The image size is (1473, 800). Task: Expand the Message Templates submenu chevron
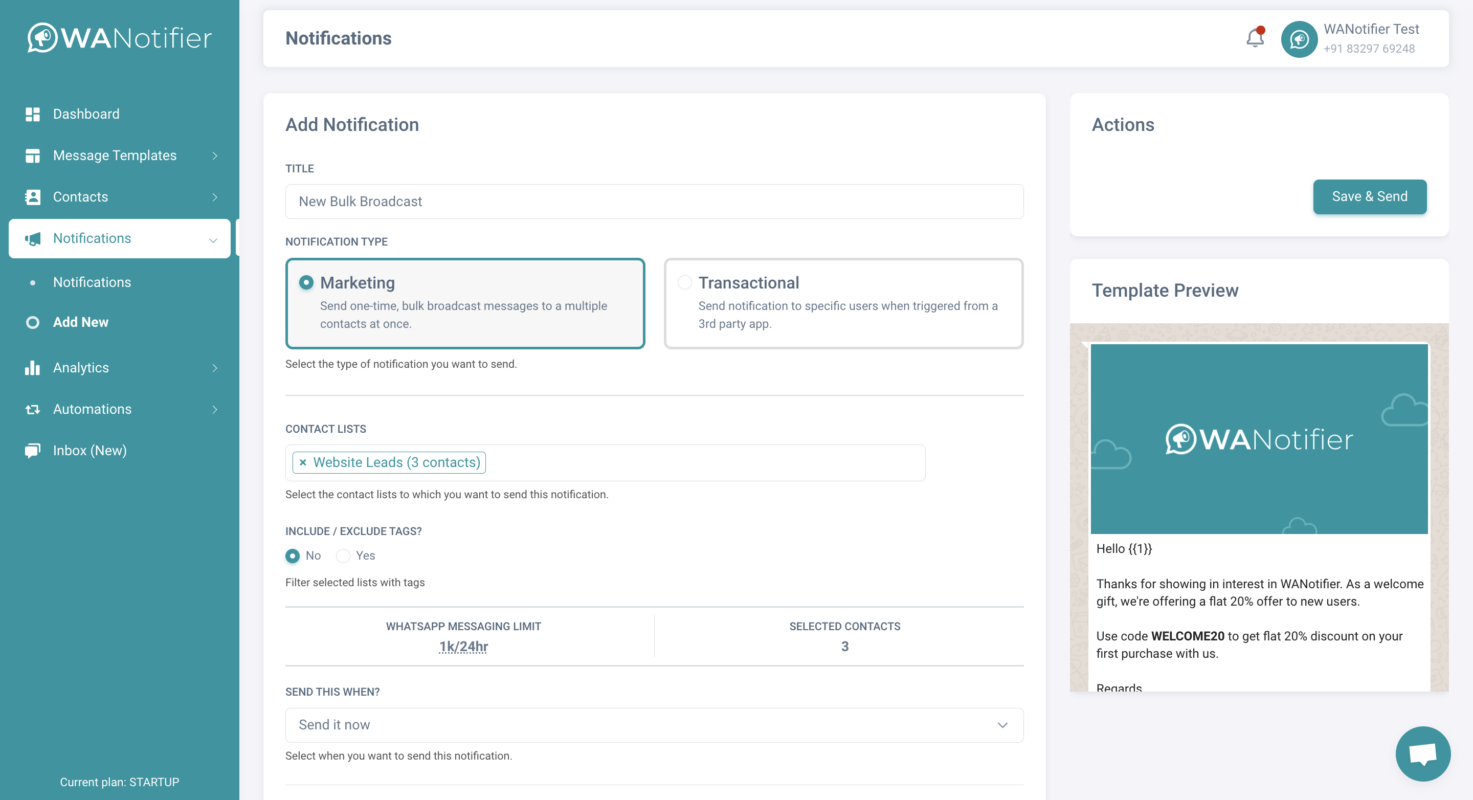pyautogui.click(x=215, y=156)
